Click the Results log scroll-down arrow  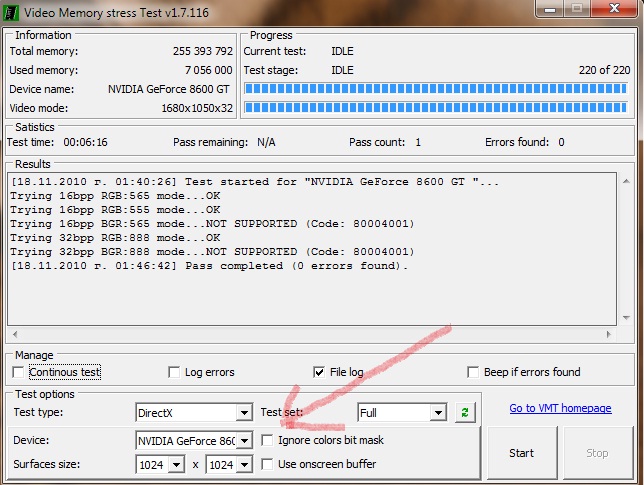pos(624,318)
